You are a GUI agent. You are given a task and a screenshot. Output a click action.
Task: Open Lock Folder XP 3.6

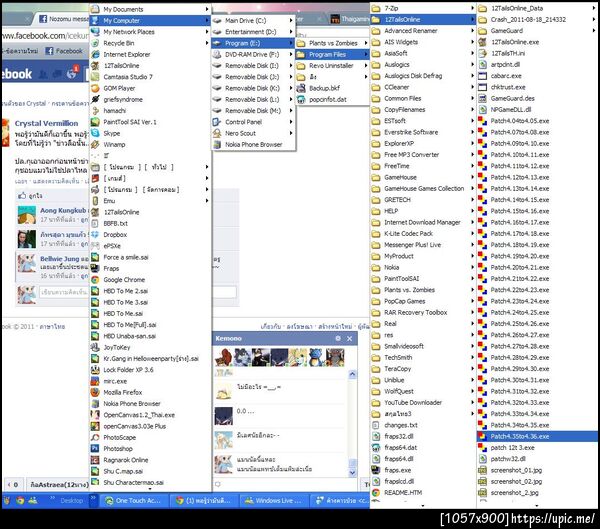(x=128, y=370)
